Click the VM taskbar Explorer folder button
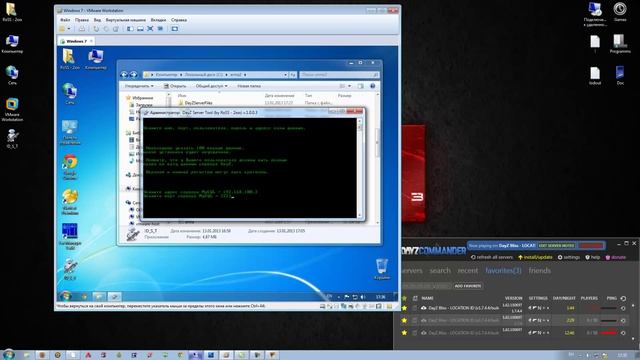The image size is (640, 360). [99, 297]
